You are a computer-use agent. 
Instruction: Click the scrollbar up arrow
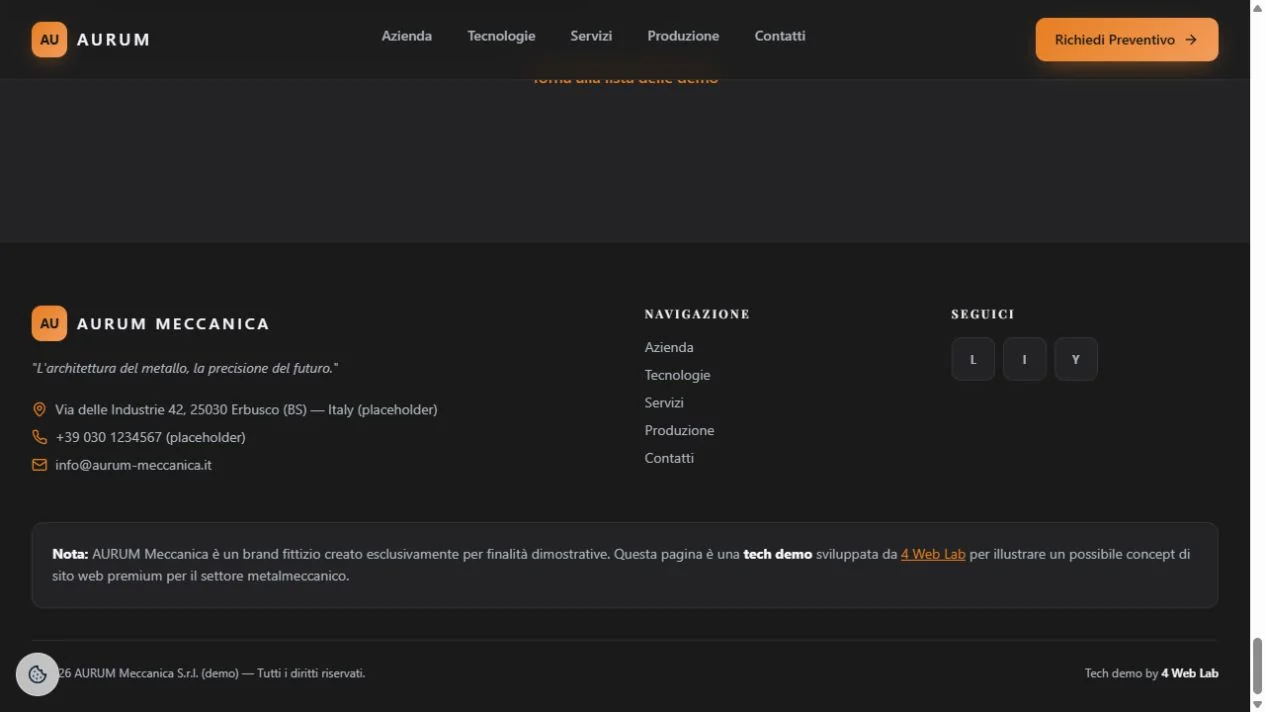1257,8
